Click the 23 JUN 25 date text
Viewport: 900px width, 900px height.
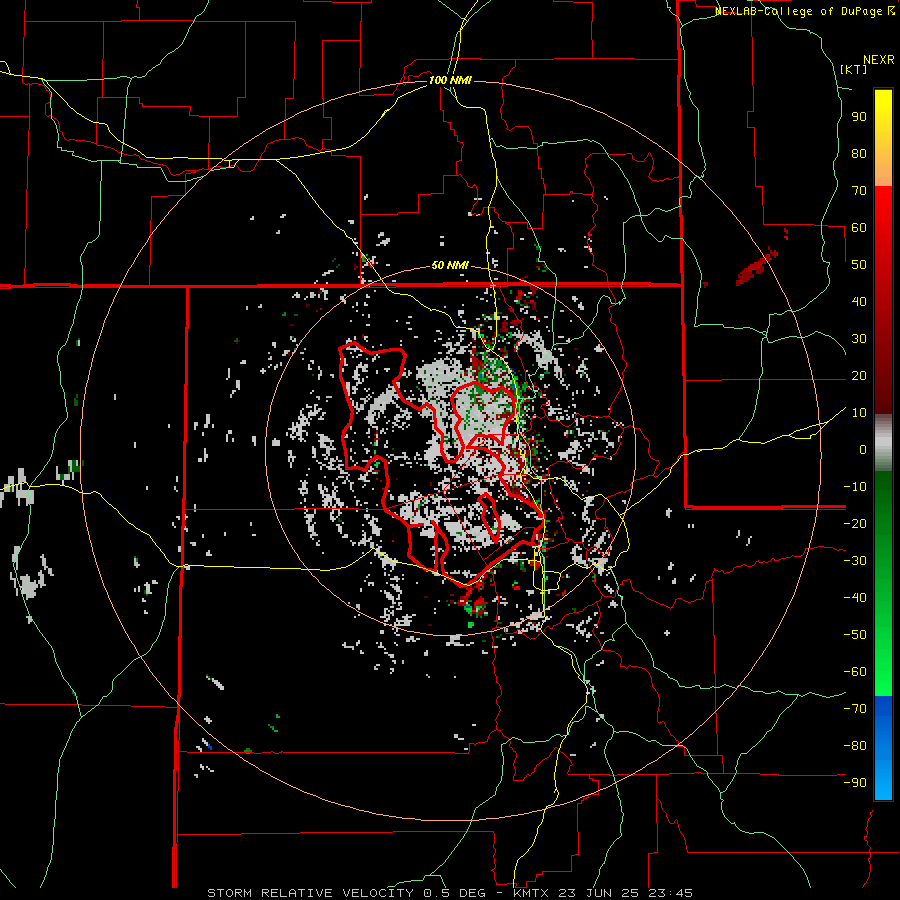click(x=599, y=893)
